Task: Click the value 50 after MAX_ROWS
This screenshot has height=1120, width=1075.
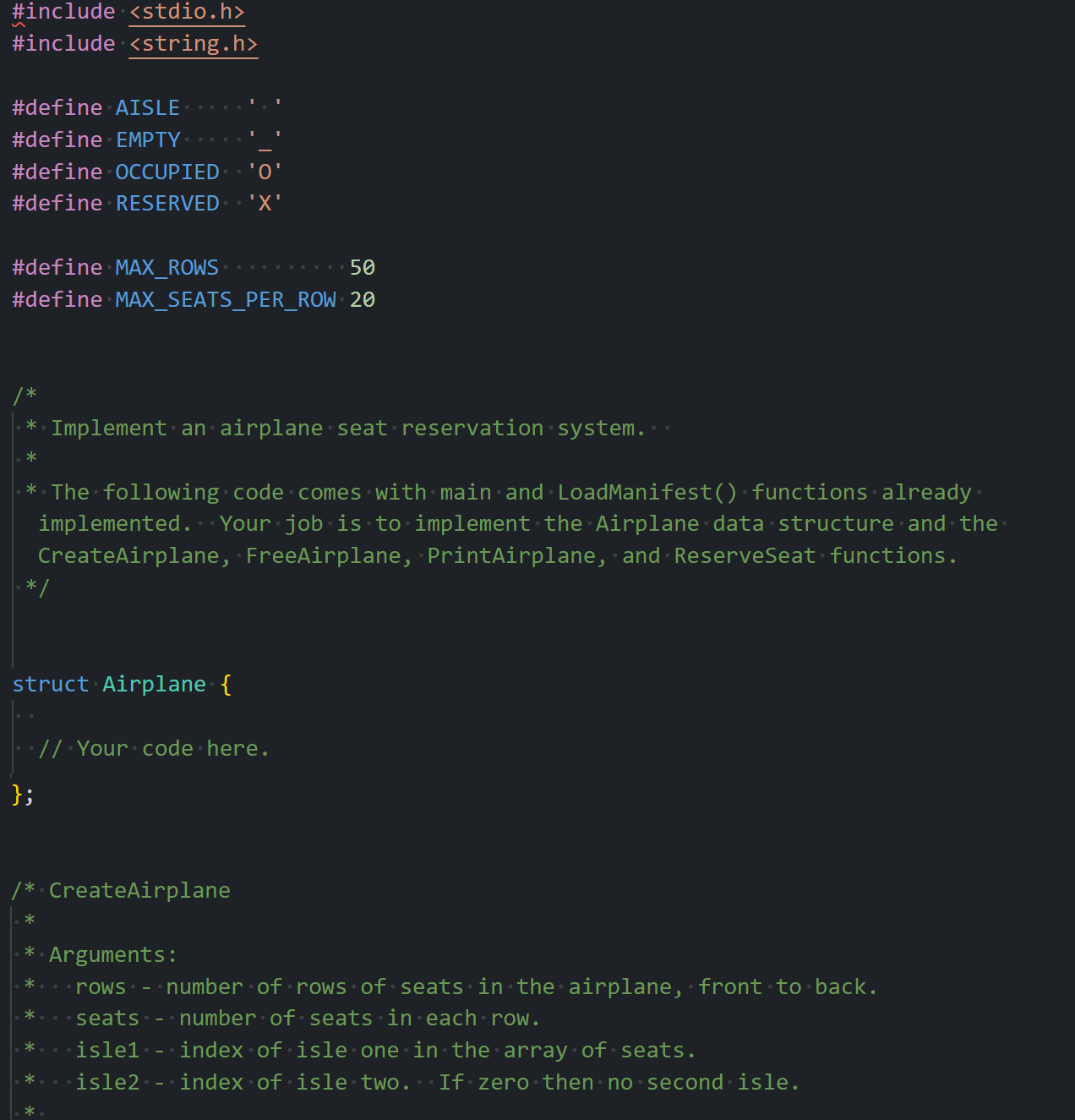Action: point(363,268)
